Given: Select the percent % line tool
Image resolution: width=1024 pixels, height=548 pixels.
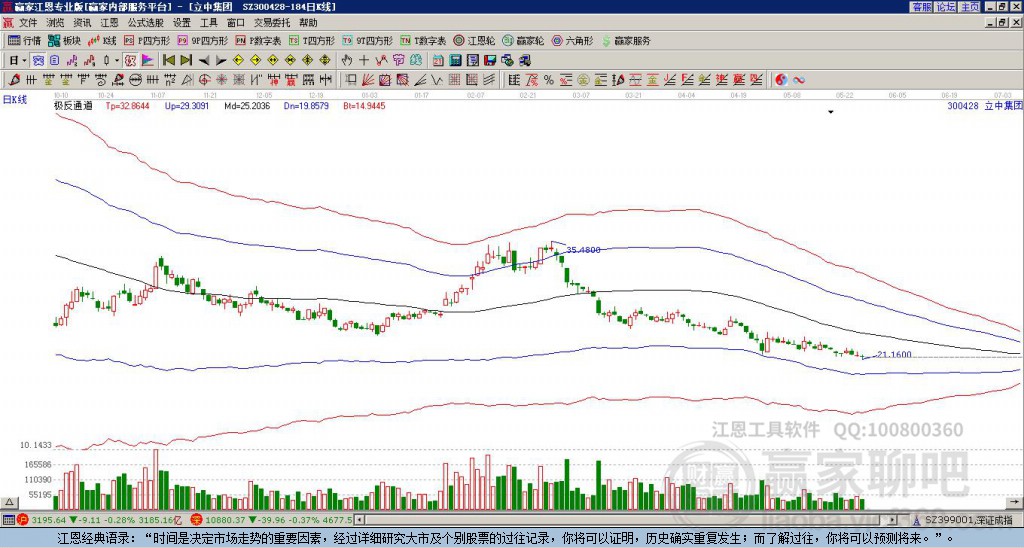Looking at the screenshot, I should coord(549,80).
